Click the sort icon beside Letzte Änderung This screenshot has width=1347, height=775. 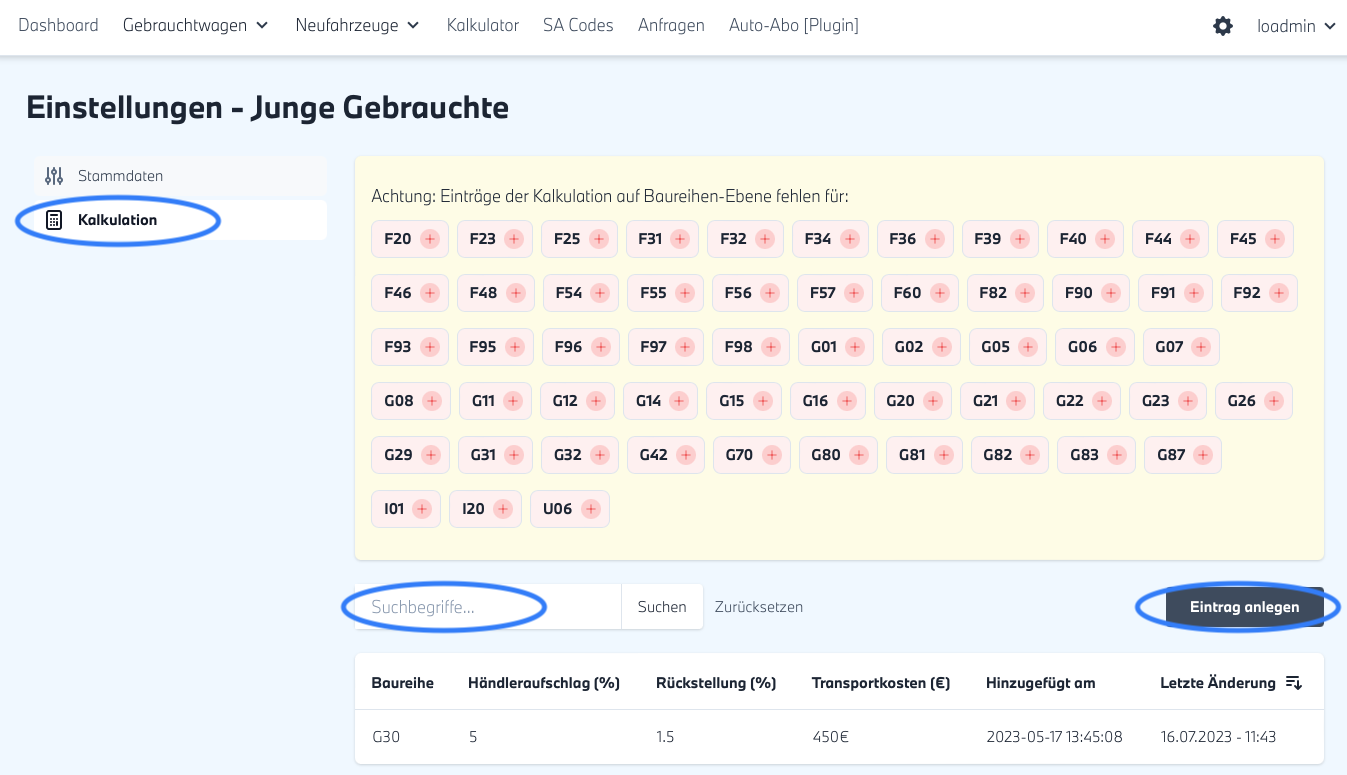pos(1293,683)
